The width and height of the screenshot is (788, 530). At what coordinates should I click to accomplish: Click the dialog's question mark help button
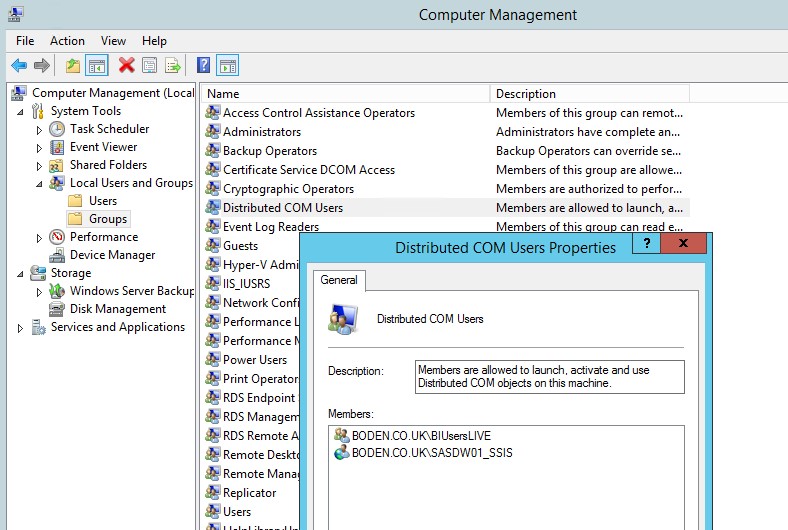(x=647, y=243)
